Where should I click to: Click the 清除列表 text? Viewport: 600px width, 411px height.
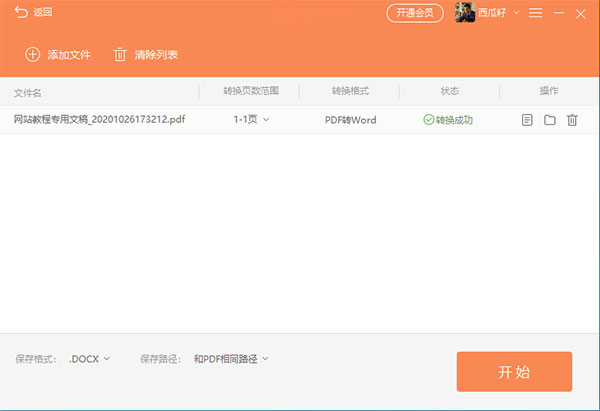[156, 55]
